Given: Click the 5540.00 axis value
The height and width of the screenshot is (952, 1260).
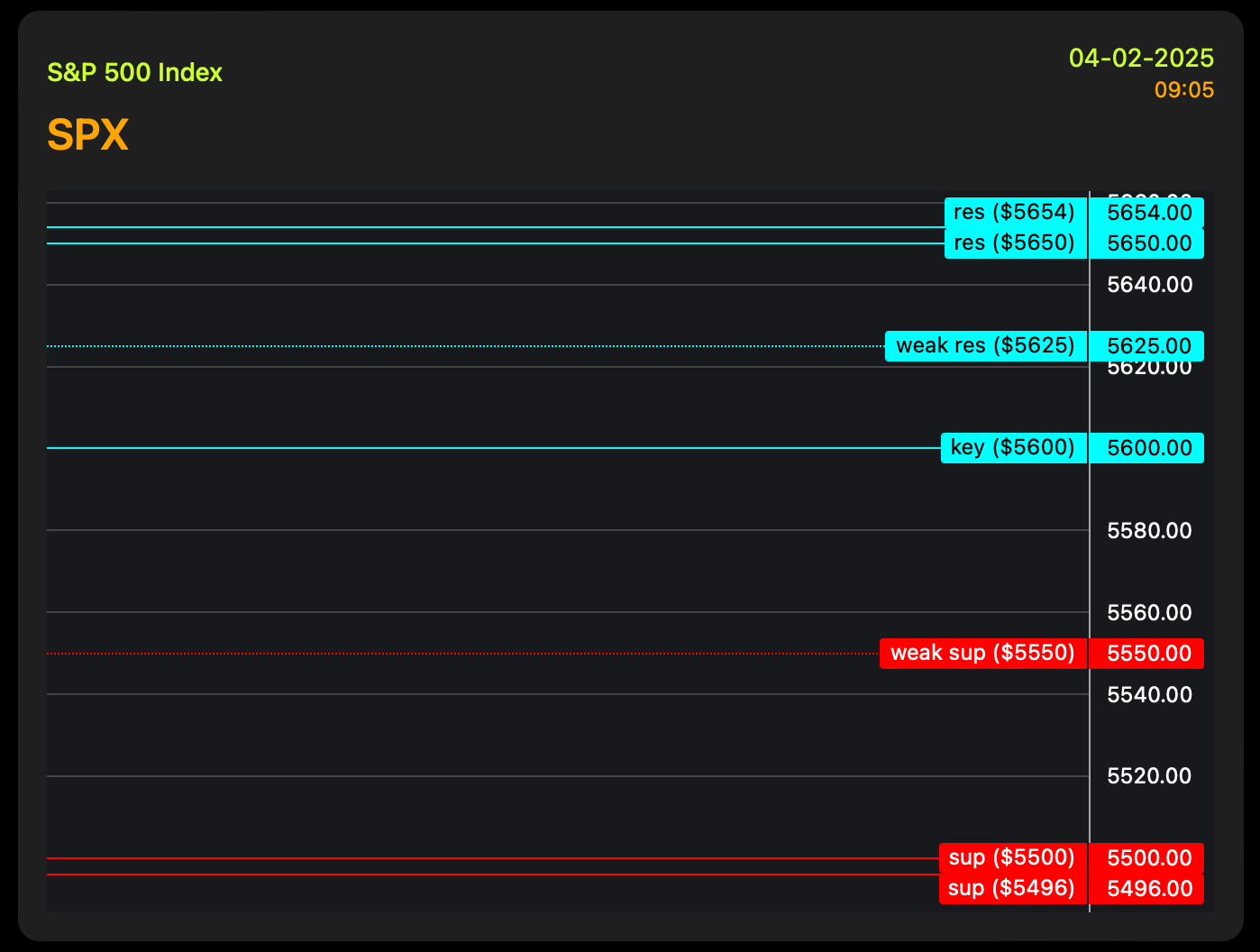Looking at the screenshot, I should tap(1149, 695).
